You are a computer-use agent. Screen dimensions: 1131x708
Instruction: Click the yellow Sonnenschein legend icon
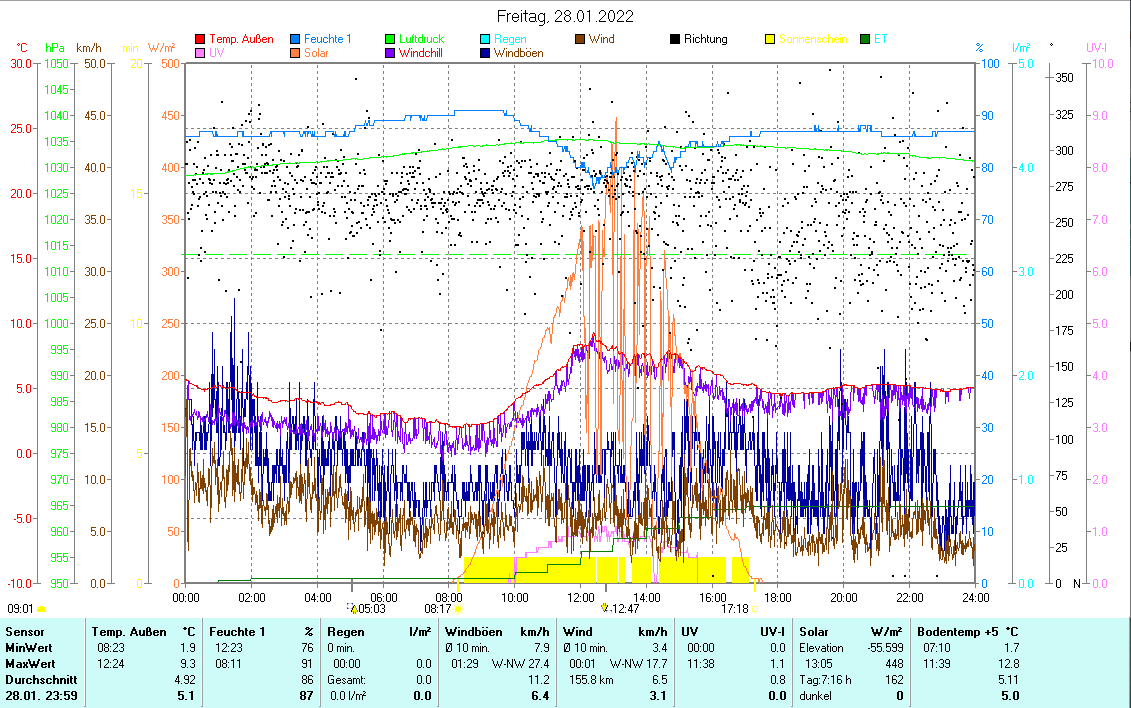click(x=770, y=40)
